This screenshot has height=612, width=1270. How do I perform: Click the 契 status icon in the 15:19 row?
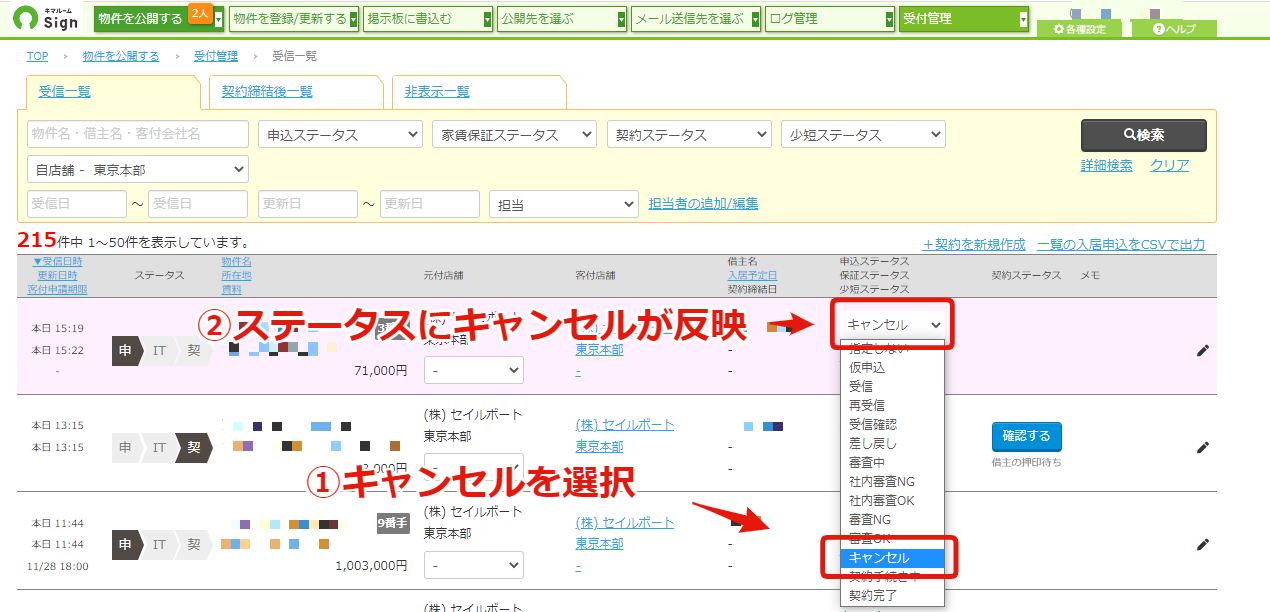click(193, 350)
